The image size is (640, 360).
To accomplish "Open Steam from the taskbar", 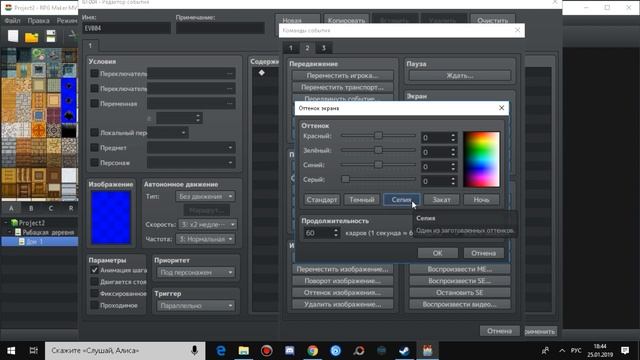I will click(404, 351).
